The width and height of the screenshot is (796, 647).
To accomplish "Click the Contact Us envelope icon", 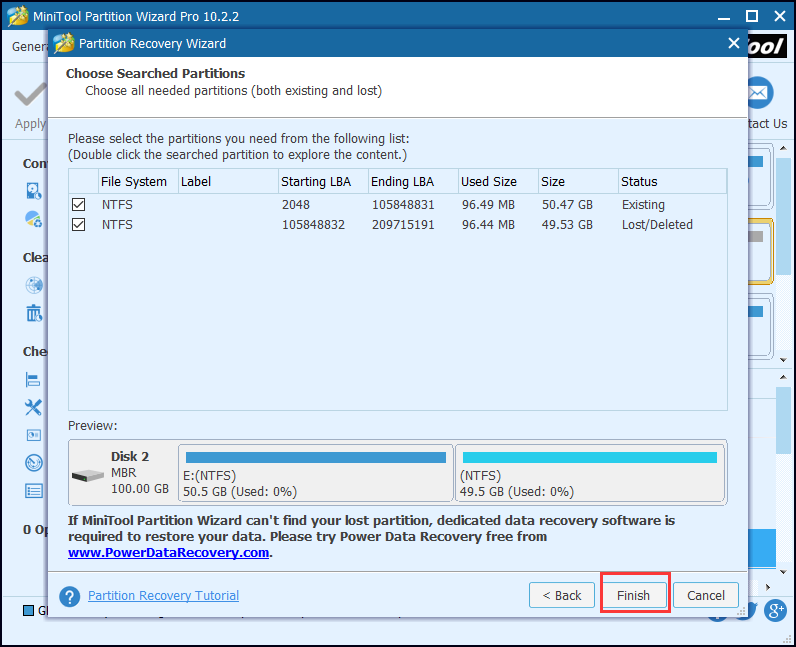I will 759,92.
